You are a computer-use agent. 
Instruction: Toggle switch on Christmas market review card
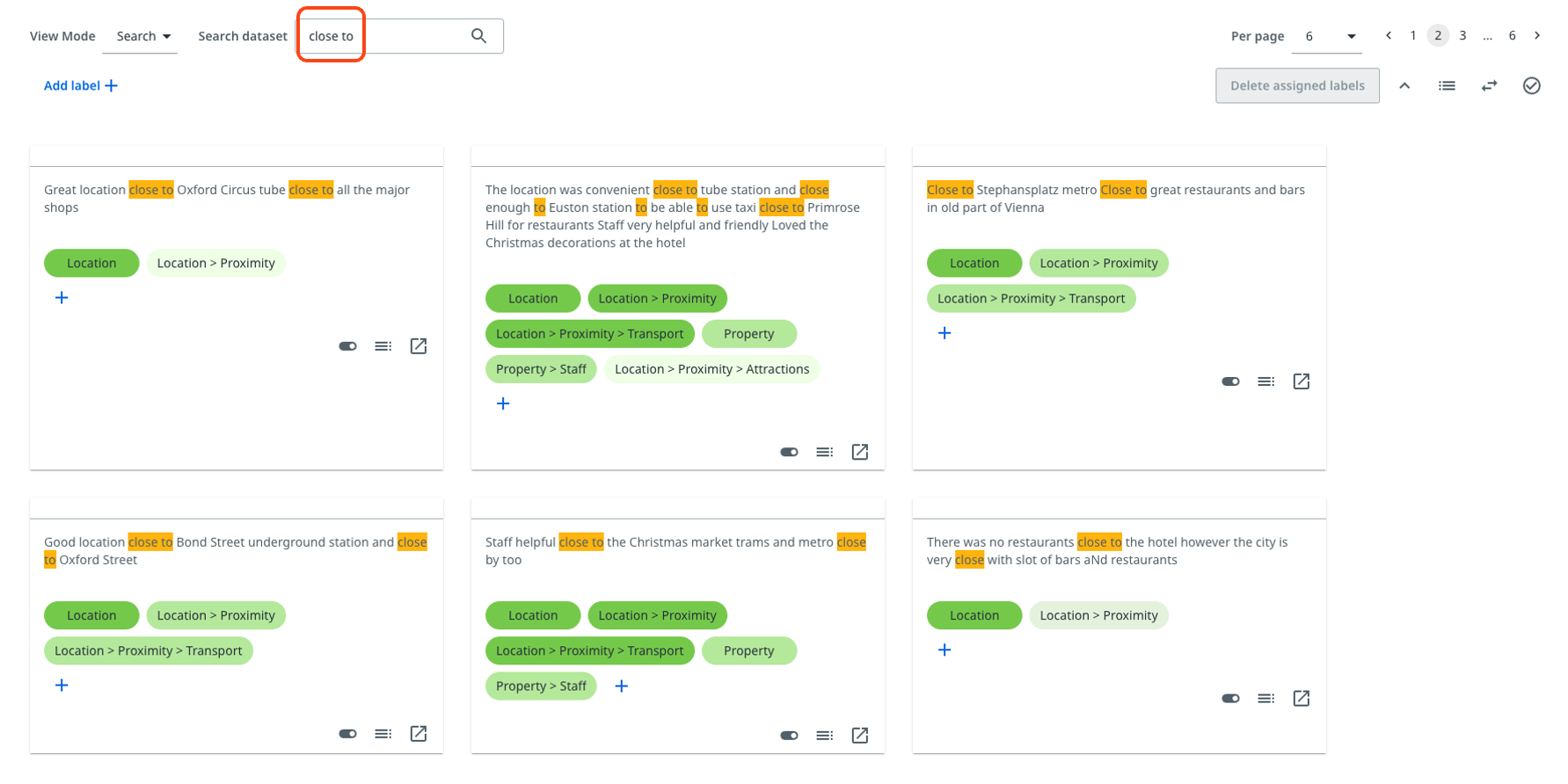click(x=789, y=735)
